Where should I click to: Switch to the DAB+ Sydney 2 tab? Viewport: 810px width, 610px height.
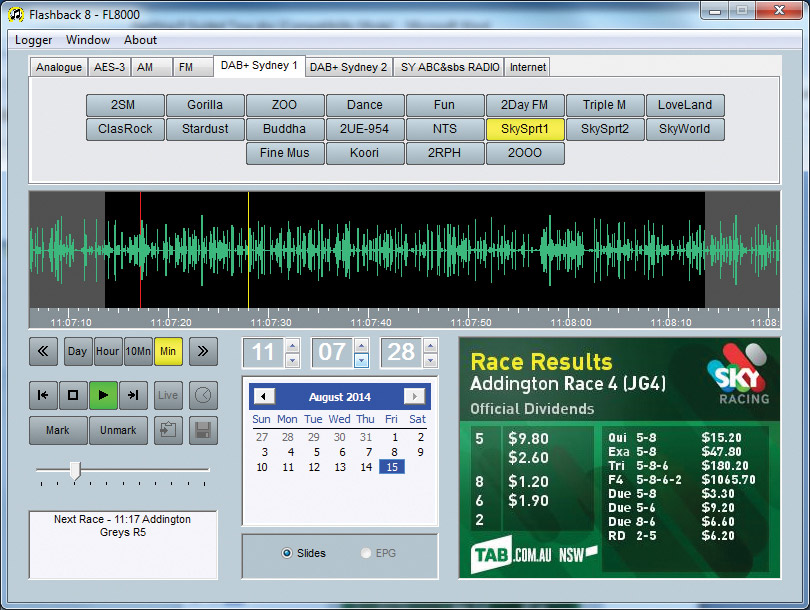(348, 67)
